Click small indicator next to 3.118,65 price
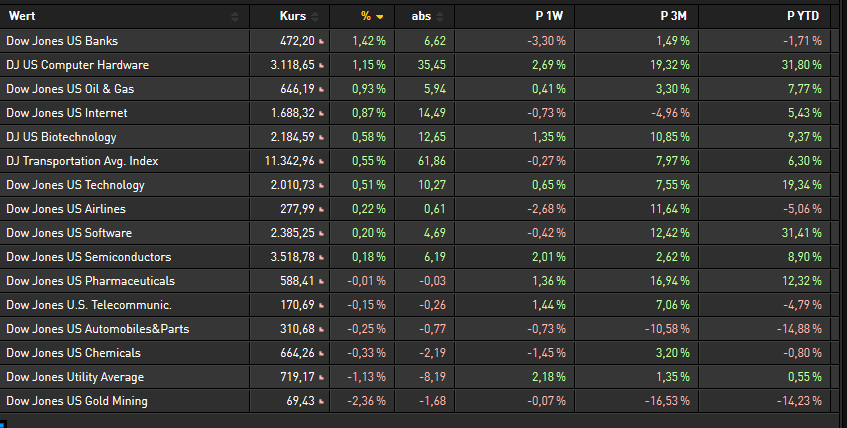This screenshot has width=847, height=428. [x=321, y=66]
